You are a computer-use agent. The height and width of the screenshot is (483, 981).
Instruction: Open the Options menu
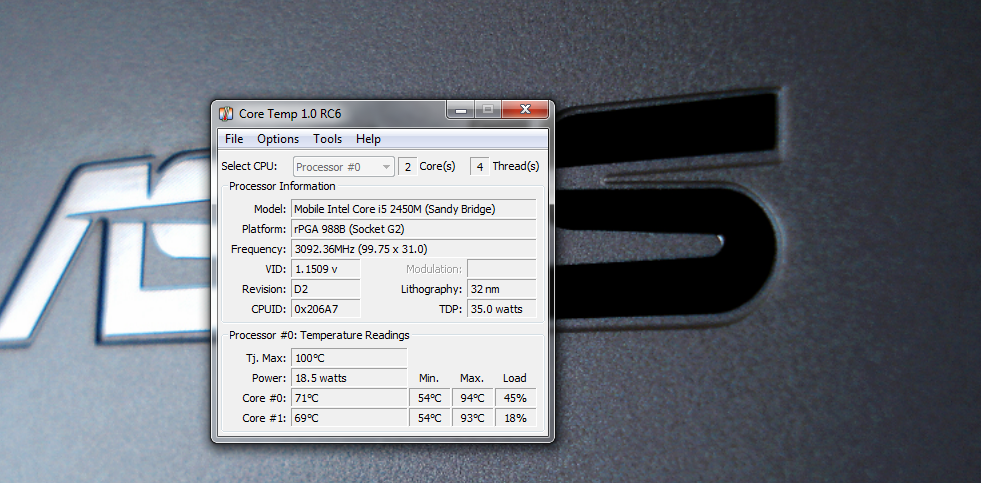[x=278, y=139]
